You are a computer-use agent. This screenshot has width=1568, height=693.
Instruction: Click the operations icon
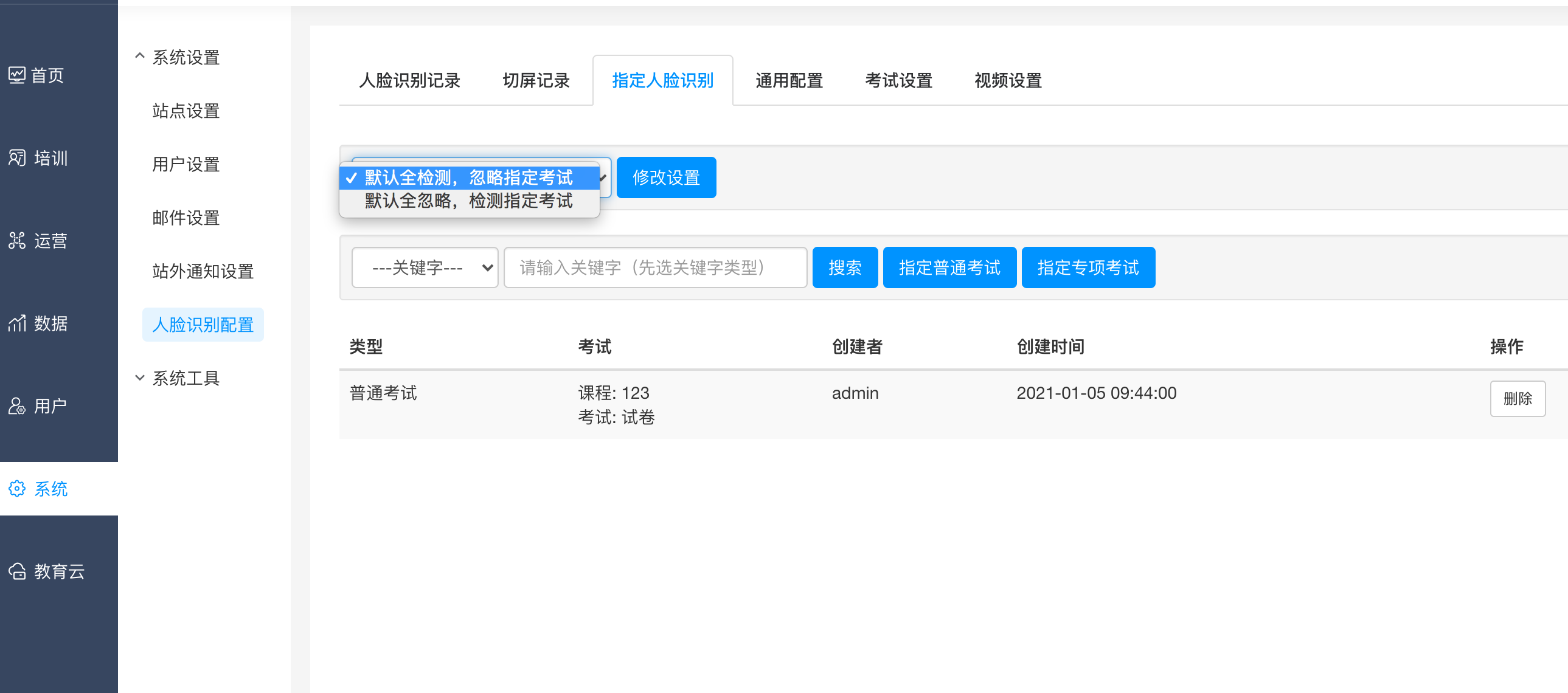16,241
